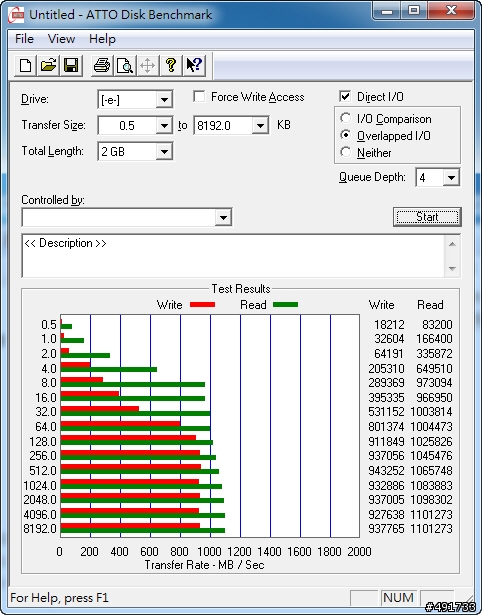Image resolution: width=482 pixels, height=615 pixels.
Task: Select the I/O Comparison radio option
Action: pos(346,118)
